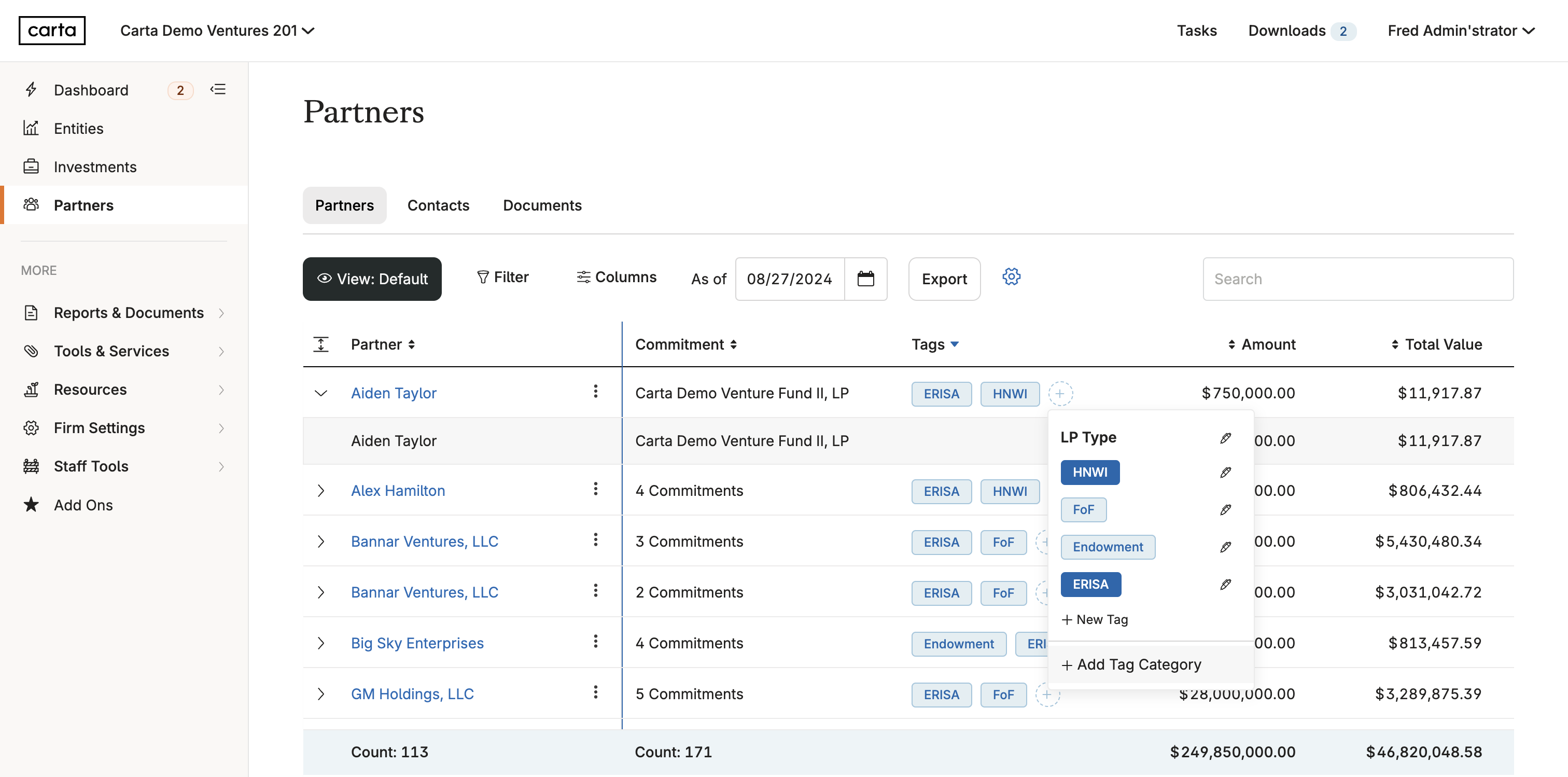Switch to the Contacts tab
This screenshot has height=777, width=1568.
(438, 206)
